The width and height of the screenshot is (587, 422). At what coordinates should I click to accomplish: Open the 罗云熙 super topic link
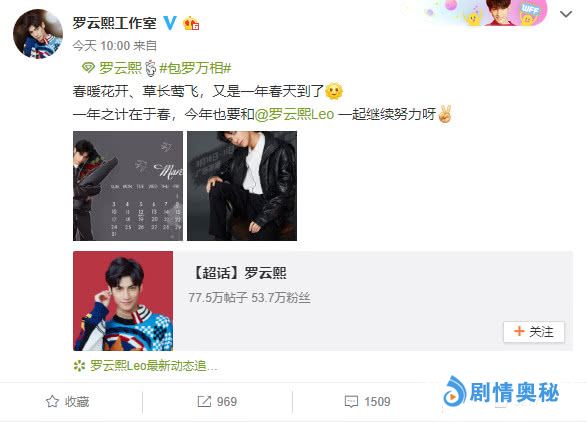click(x=120, y=68)
